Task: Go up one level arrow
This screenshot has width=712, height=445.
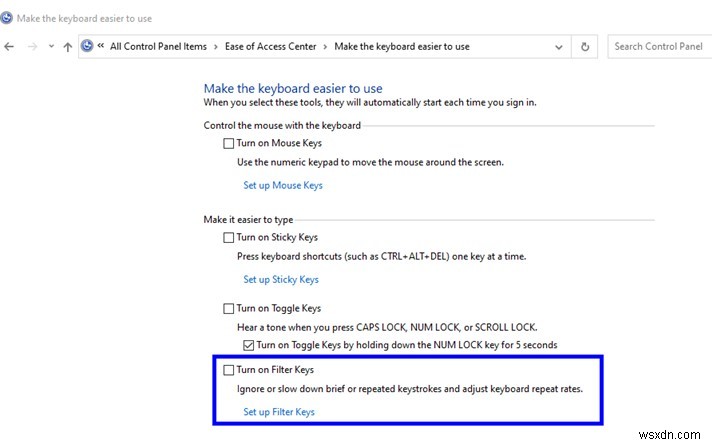Action: [68, 47]
